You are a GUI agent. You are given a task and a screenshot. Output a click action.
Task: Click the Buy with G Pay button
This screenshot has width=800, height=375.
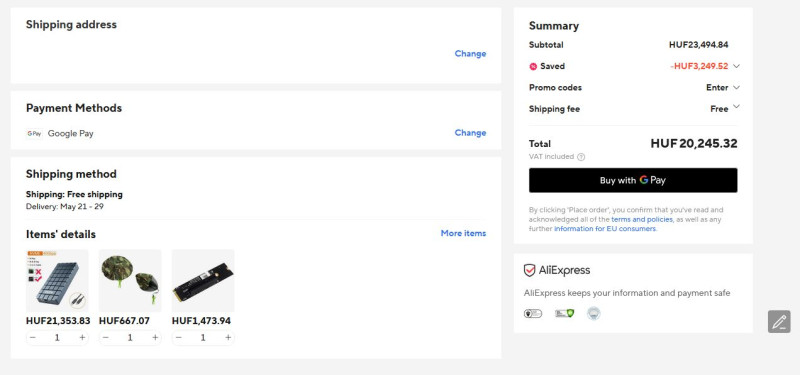click(633, 180)
